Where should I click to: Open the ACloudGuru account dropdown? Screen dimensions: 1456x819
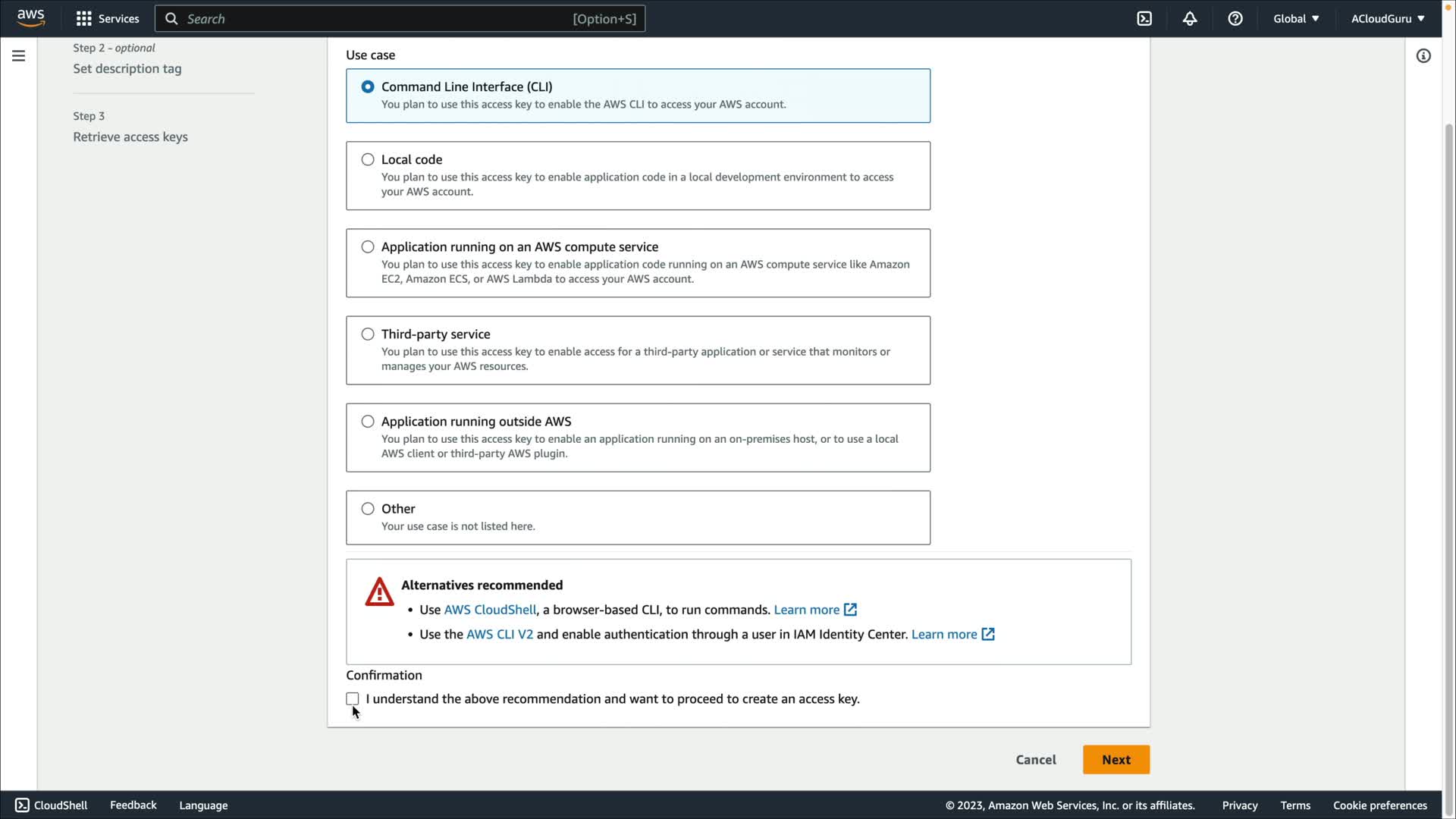pyautogui.click(x=1387, y=18)
